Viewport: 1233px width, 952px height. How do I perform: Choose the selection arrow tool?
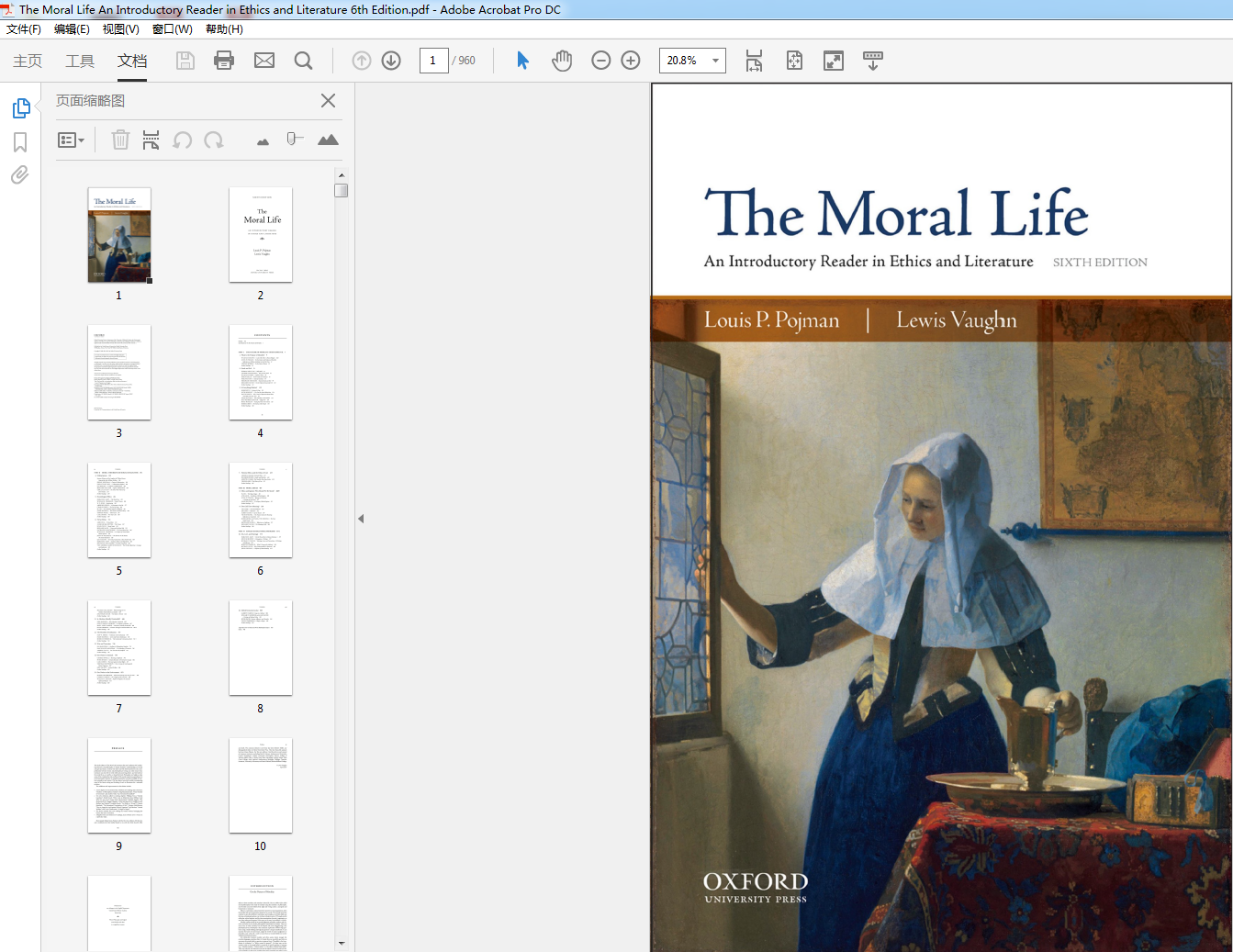(522, 61)
